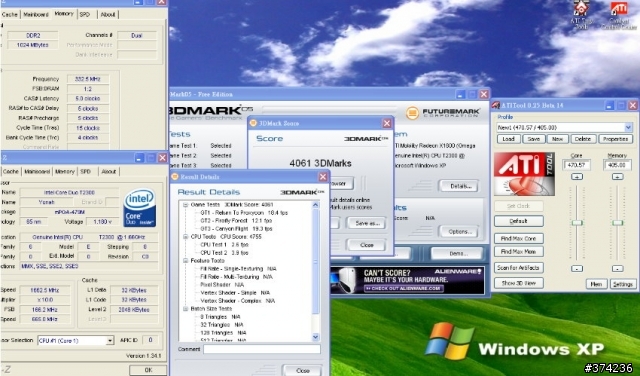640x376 pixels.
Task: Click the 4061 3DMarks score text
Action: [320, 163]
